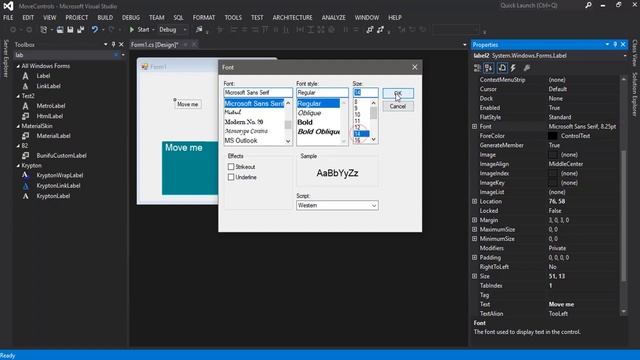Collapse the Test2 toolbox group
The height and width of the screenshot is (360, 640).
(x=18, y=96)
